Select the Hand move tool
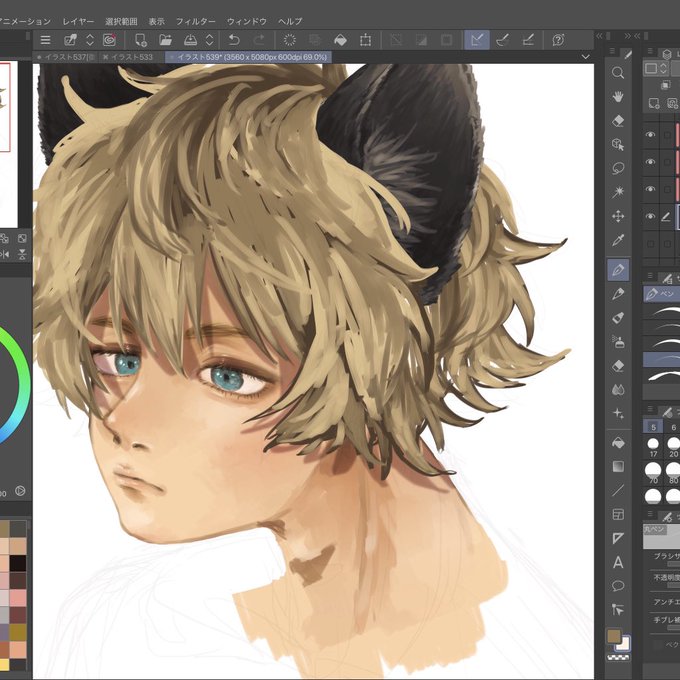This screenshot has height=680, width=680. (618, 96)
